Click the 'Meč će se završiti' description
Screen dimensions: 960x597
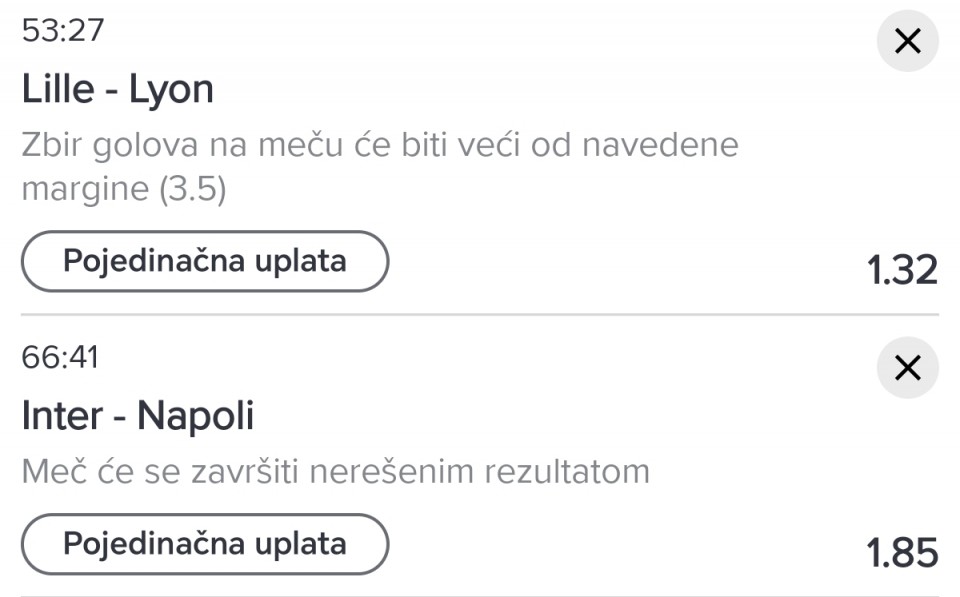tap(336, 471)
